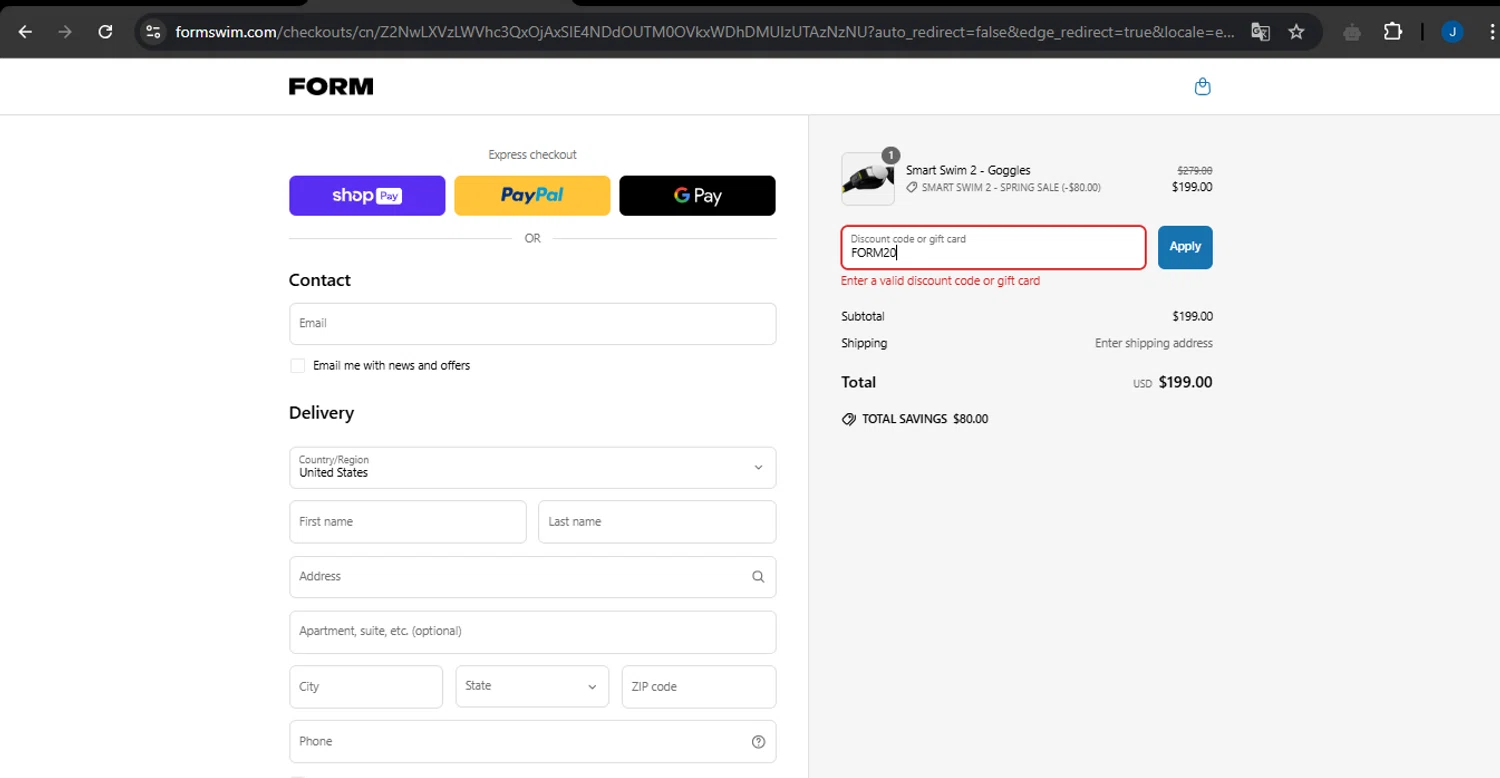Open the browser extensions puzzle icon

(1393, 32)
